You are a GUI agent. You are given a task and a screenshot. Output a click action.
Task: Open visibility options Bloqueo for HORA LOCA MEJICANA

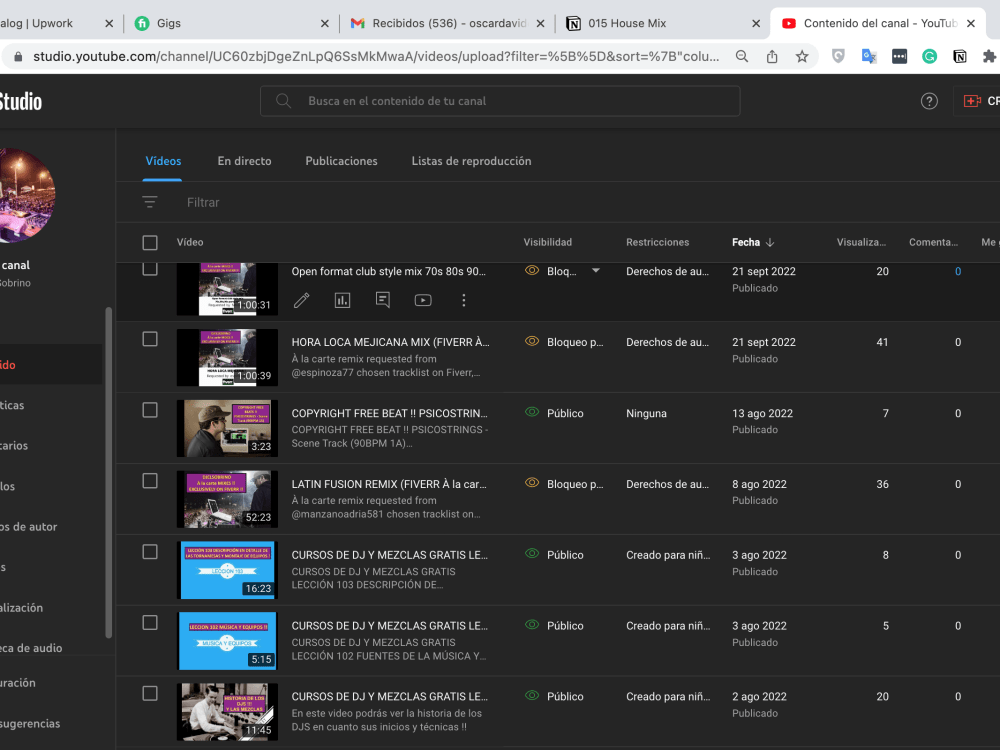click(x=575, y=342)
